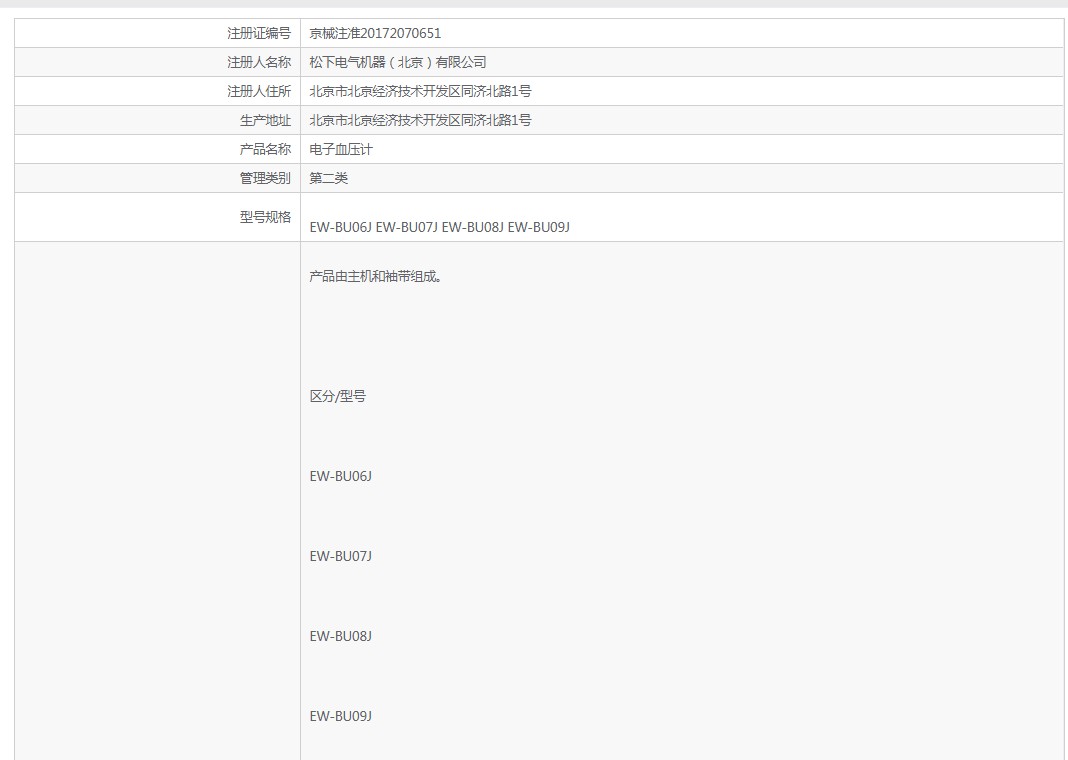Select company name 松下电气机器（北京）有限公司

click(x=398, y=63)
